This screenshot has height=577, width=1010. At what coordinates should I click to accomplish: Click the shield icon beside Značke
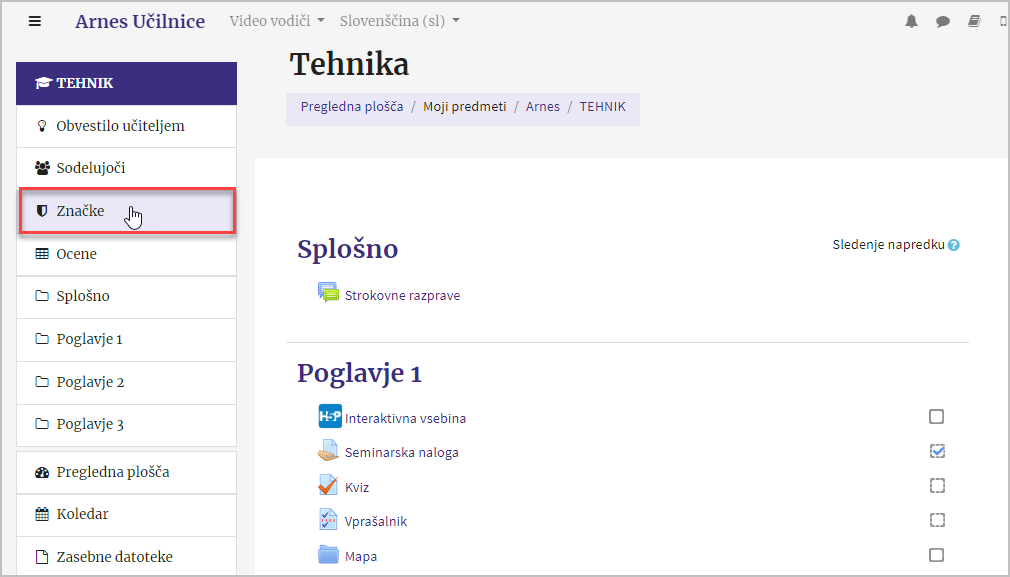[42, 211]
